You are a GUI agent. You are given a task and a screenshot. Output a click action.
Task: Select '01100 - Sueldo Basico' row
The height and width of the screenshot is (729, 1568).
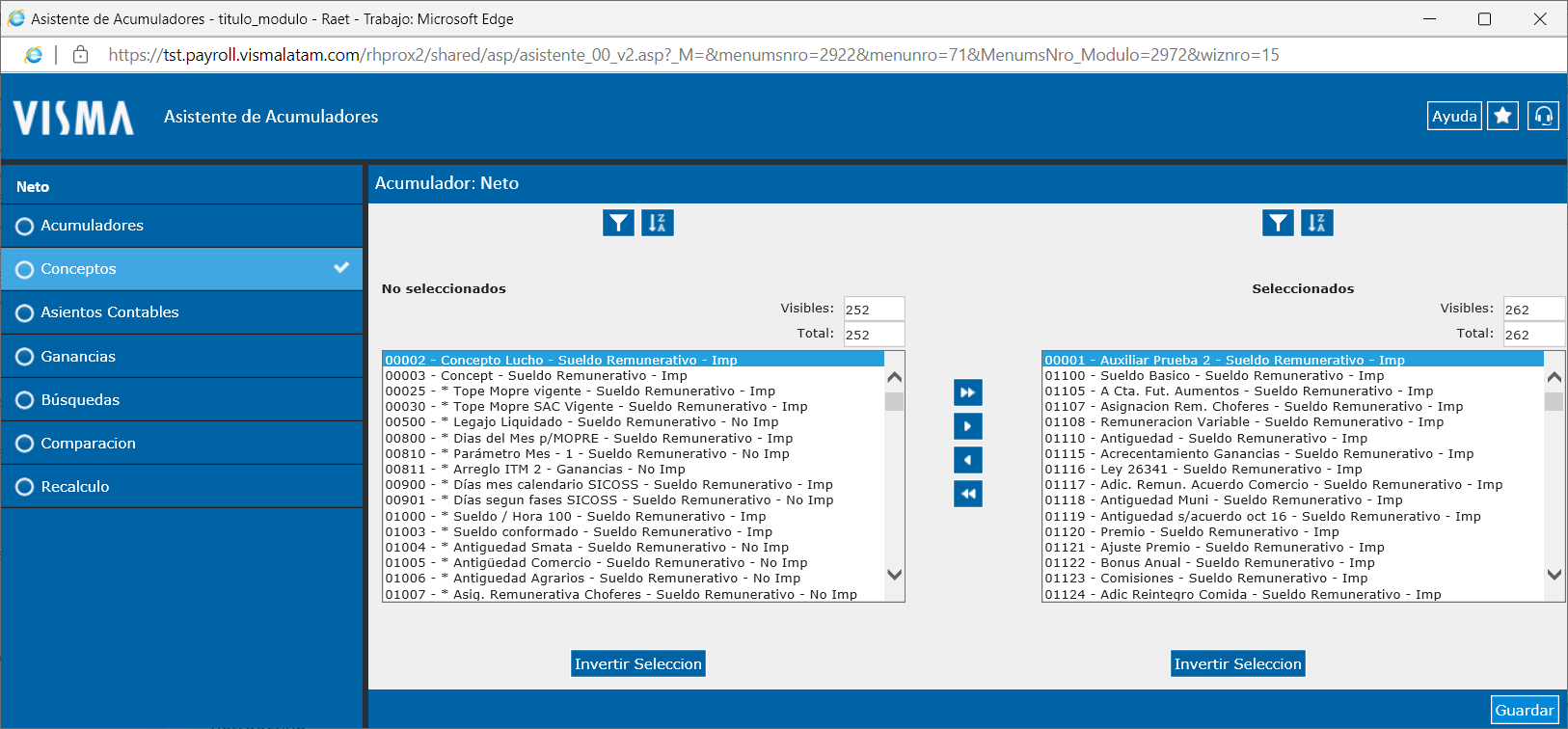pos(1293,375)
